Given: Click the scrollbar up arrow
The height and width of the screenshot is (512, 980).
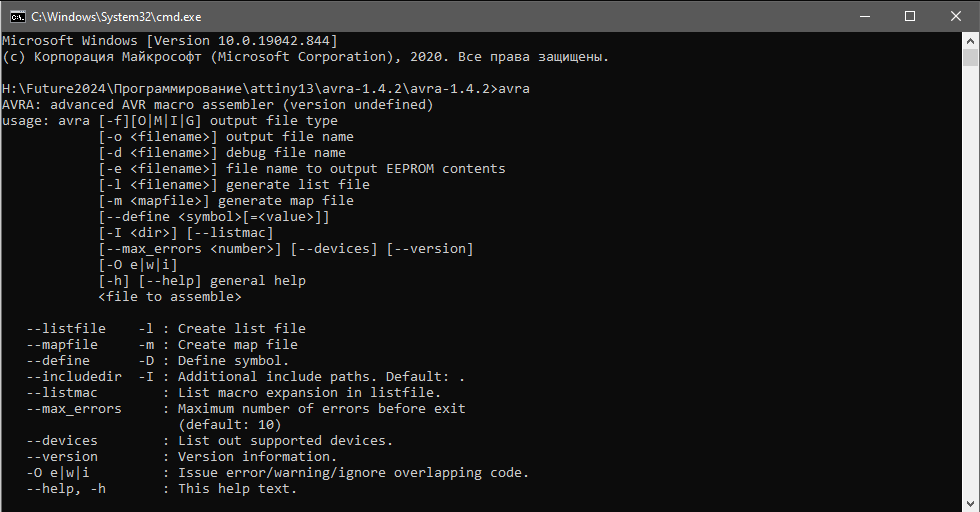Looking at the screenshot, I should tap(971, 41).
